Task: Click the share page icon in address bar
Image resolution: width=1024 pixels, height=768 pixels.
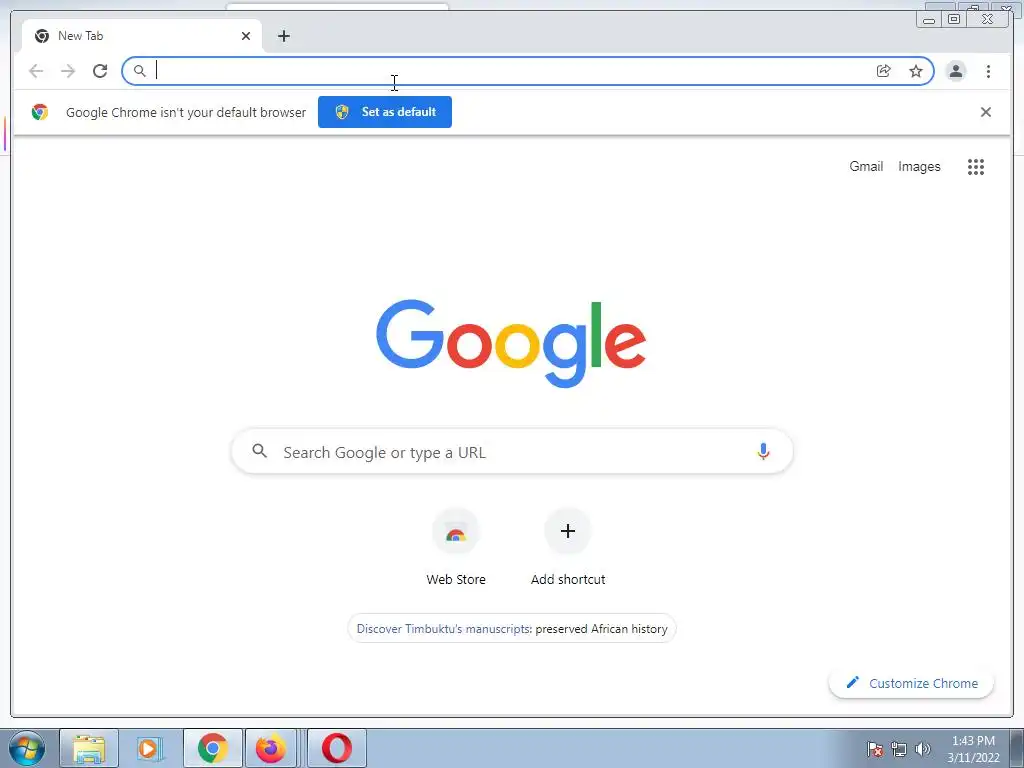Action: (x=884, y=71)
